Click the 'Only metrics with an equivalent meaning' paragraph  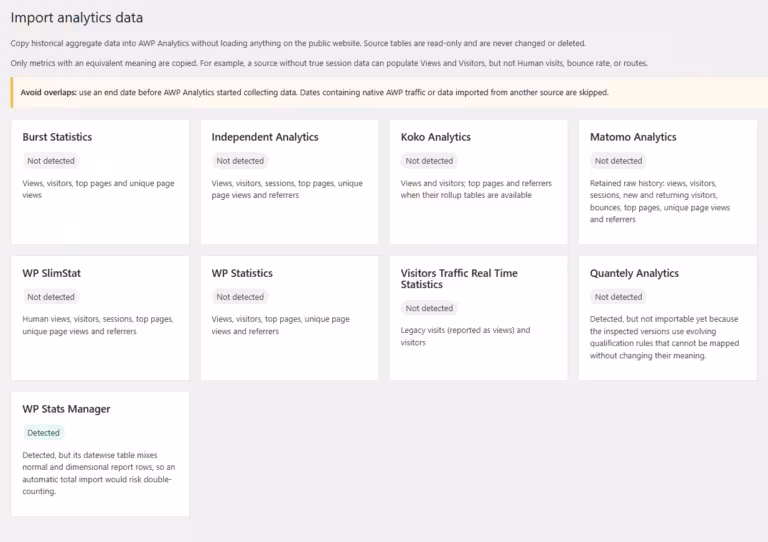pos(329,63)
